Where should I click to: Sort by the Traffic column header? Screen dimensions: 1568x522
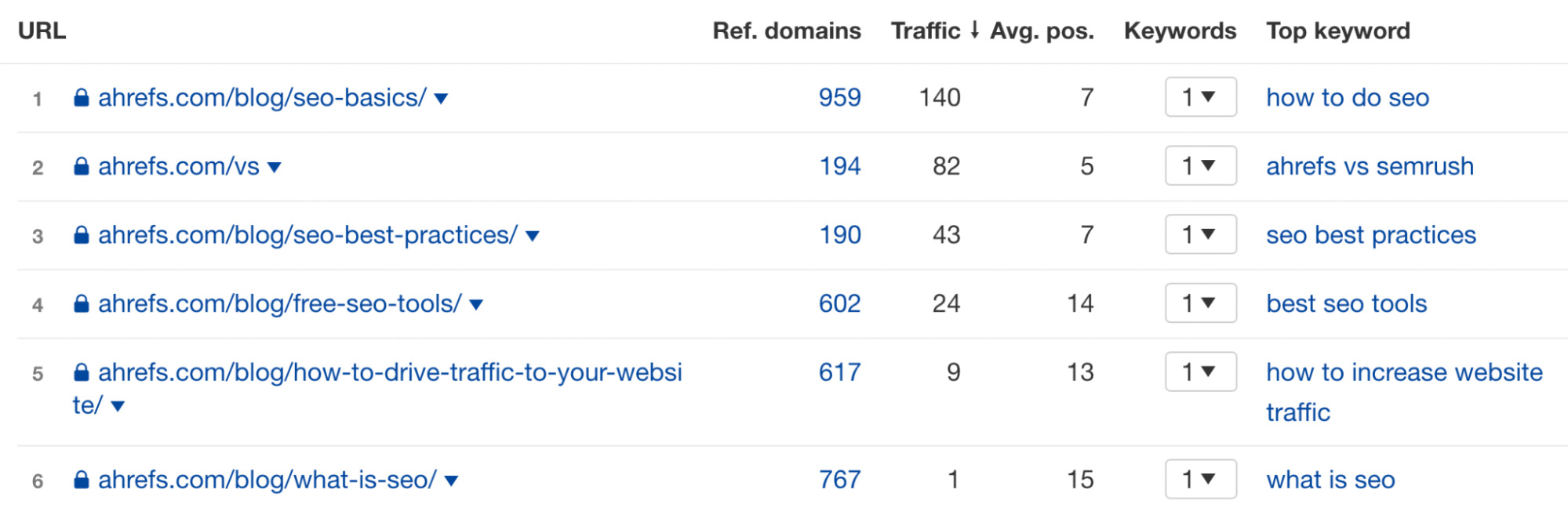[926, 31]
